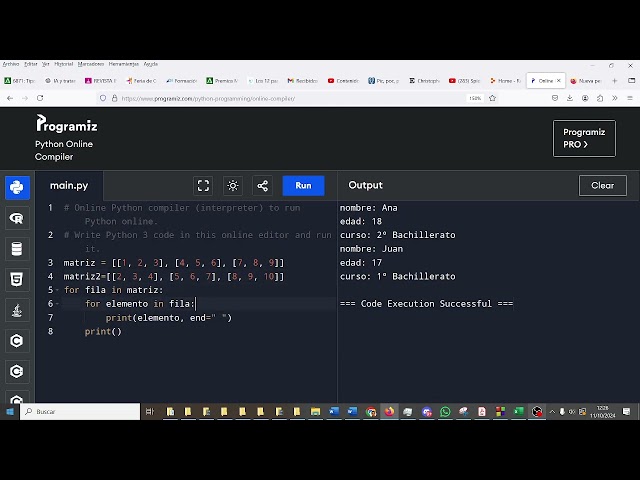Viewport: 640px width, 480px height.
Task: Click the 'nombre: Juan' output line
Action: [x=371, y=249]
